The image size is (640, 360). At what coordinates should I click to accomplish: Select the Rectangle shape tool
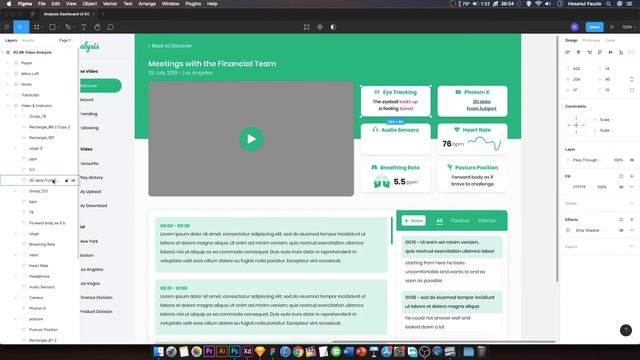click(52, 27)
